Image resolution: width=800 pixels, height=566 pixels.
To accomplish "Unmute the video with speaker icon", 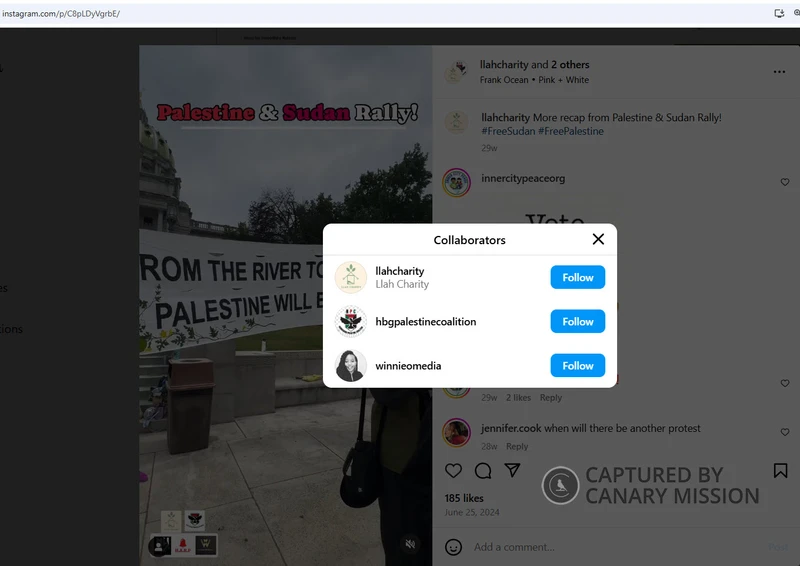I will (x=410, y=544).
